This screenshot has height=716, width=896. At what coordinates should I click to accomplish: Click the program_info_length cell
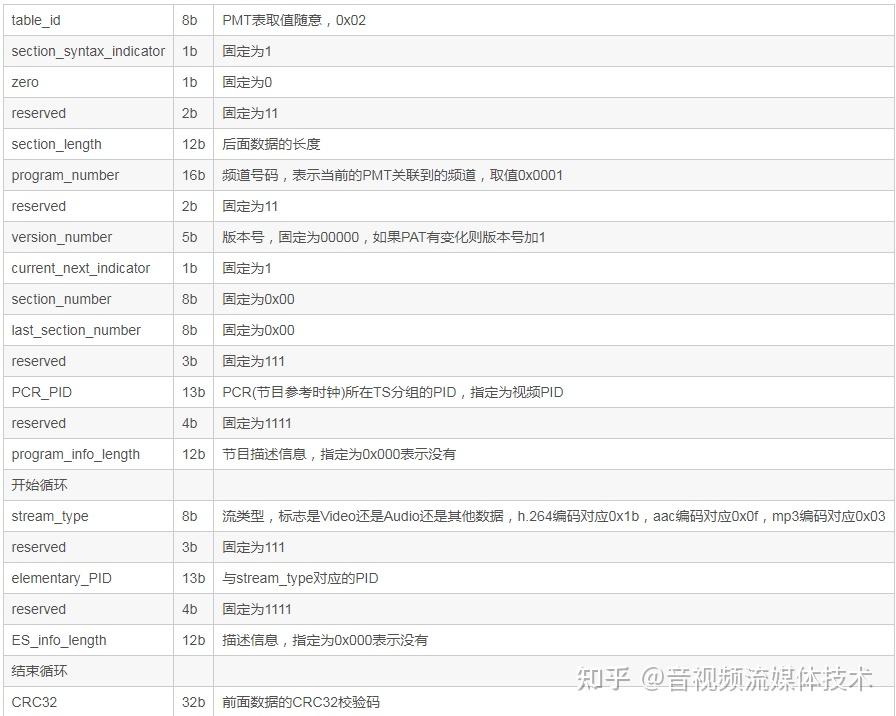pos(72,454)
